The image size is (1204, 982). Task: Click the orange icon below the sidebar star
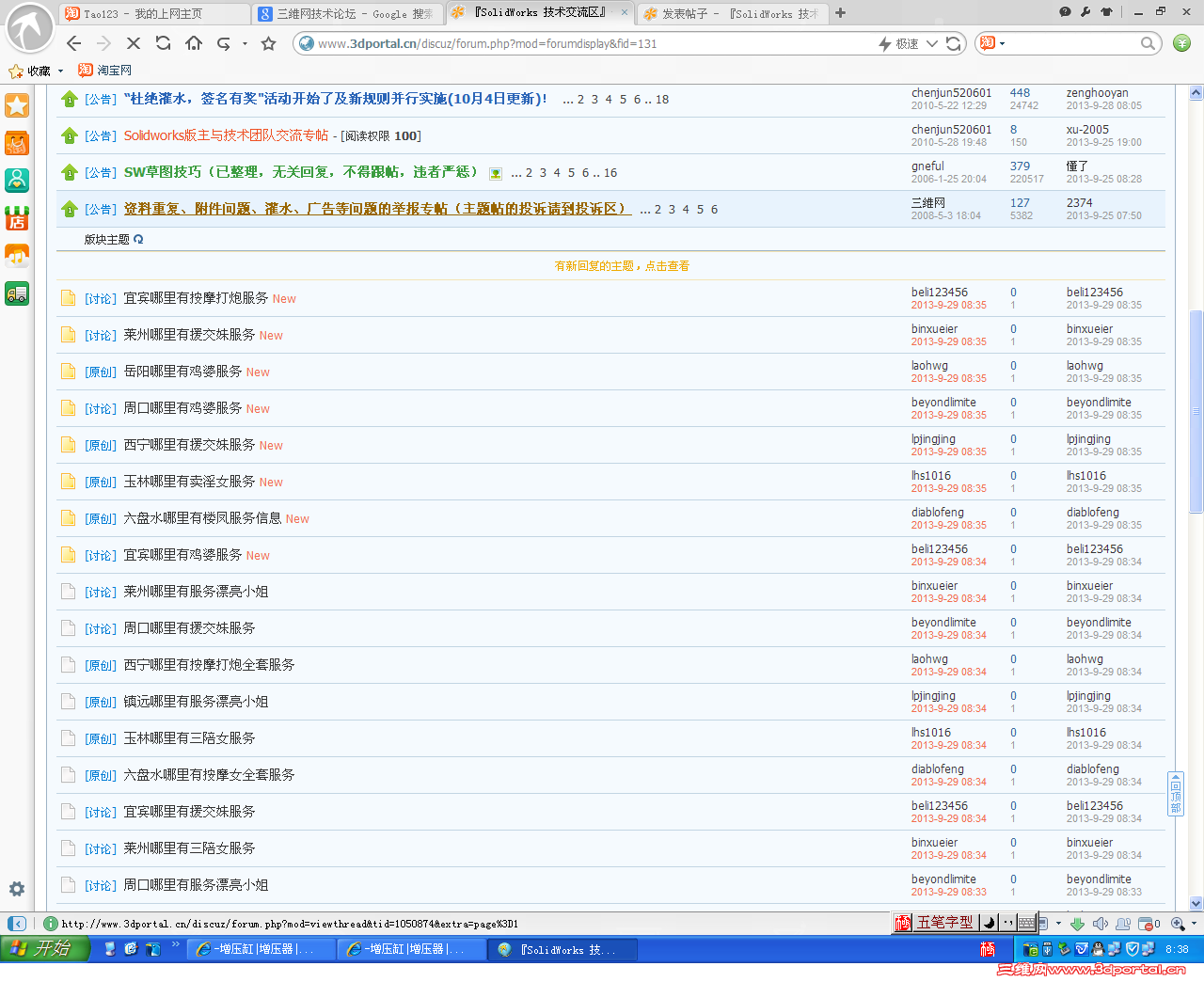[x=17, y=143]
